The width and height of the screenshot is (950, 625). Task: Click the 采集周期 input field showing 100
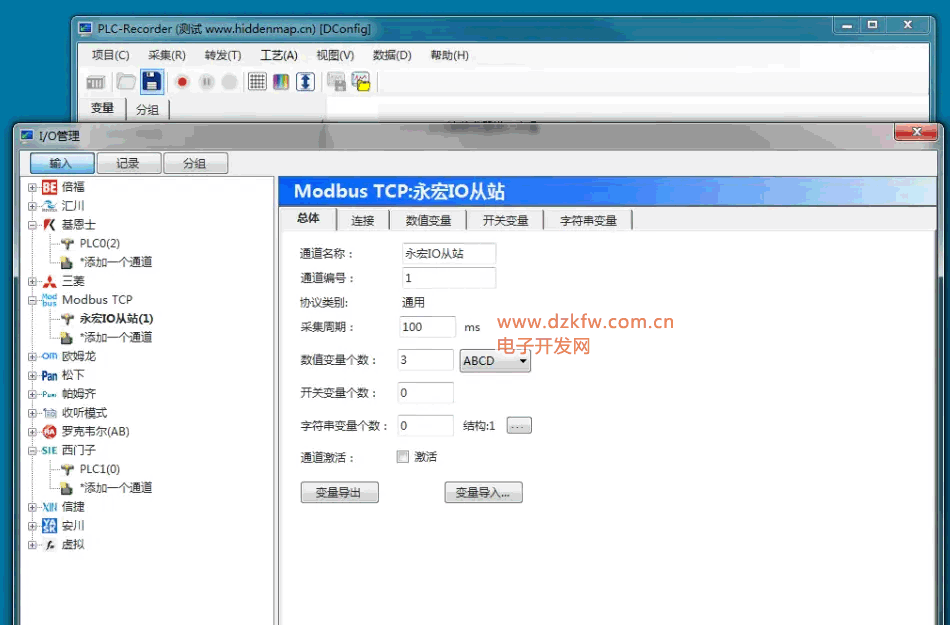pyautogui.click(x=428, y=327)
